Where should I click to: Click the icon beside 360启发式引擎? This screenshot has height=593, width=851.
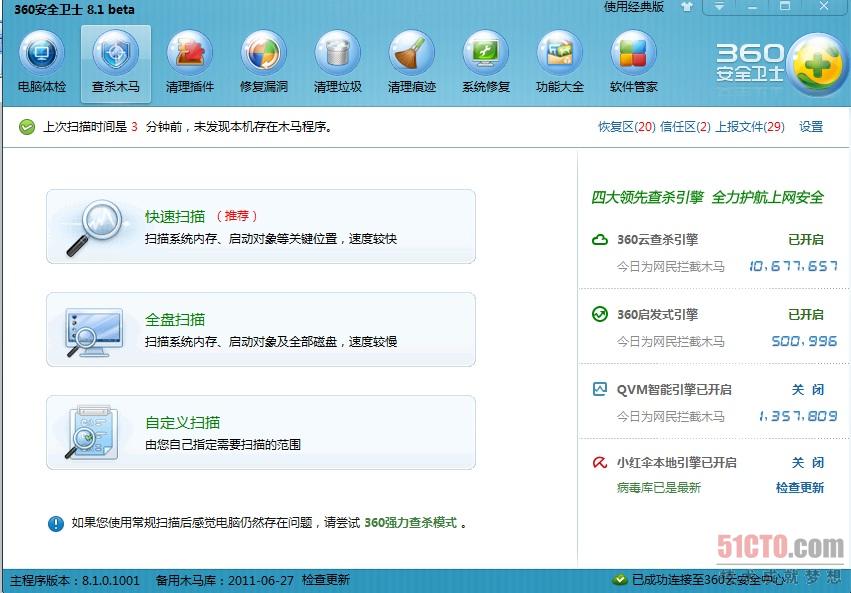[x=600, y=314]
